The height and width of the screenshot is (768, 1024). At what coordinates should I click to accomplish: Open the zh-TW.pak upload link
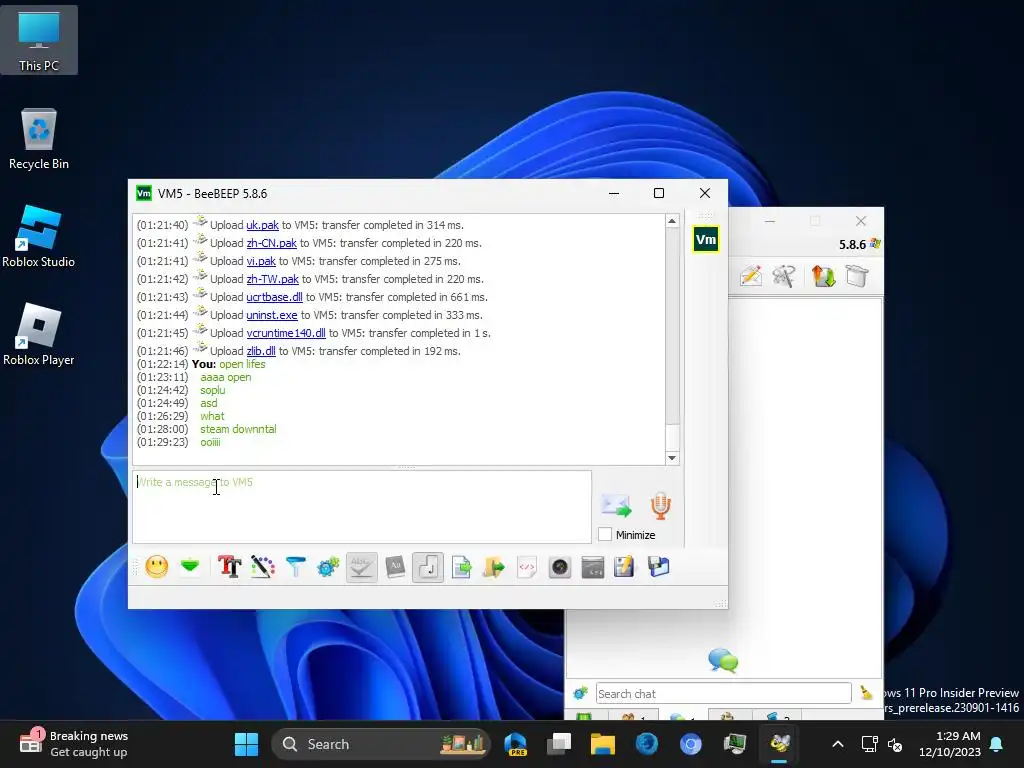(272, 279)
